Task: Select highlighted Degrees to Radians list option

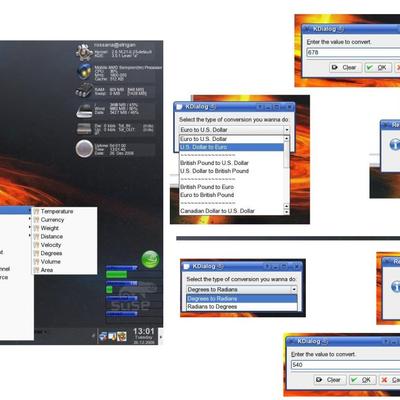Action: coord(242,299)
